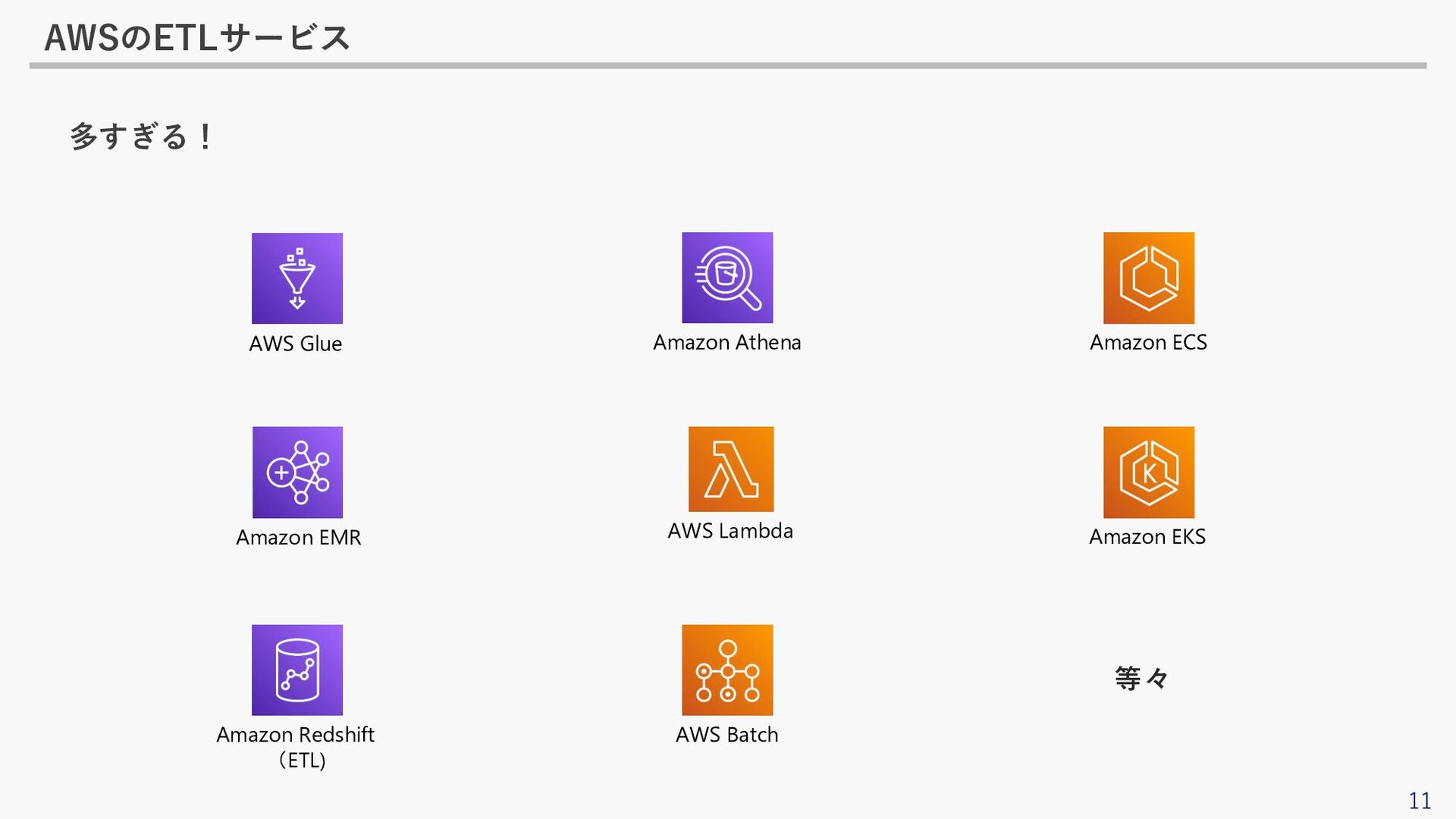Select the 'Amazon EMR' label

click(x=298, y=538)
